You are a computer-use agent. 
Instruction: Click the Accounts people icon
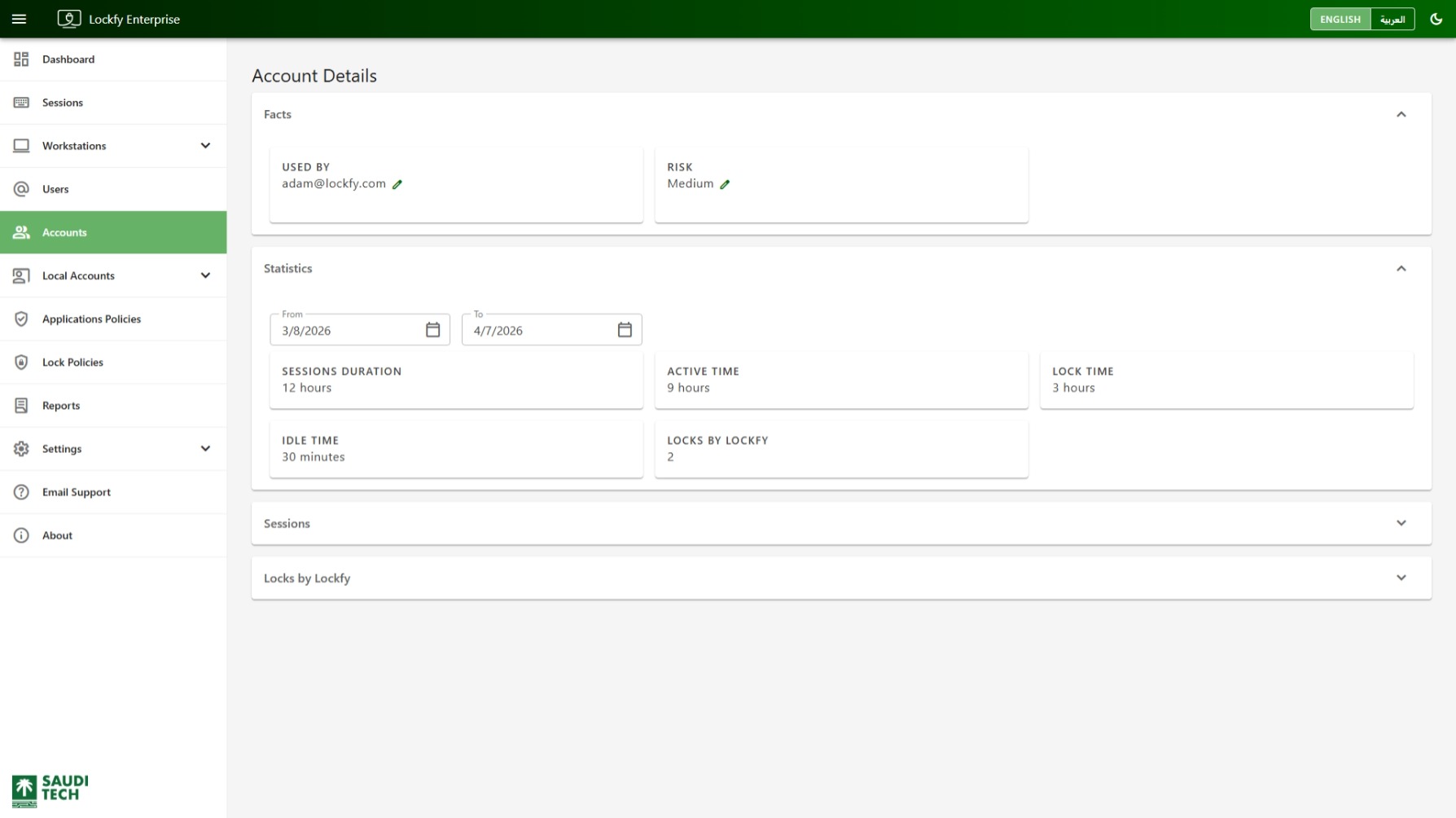coord(21,232)
